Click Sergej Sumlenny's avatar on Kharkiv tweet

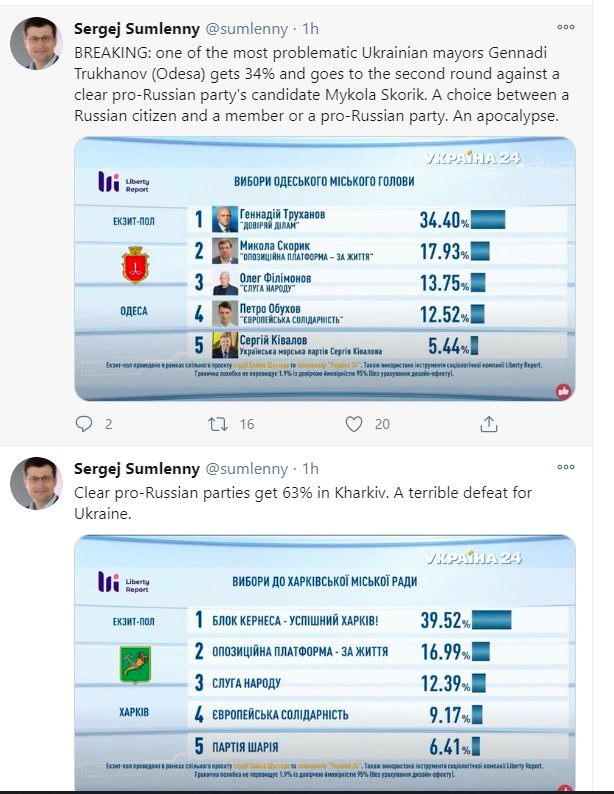pos(37,484)
